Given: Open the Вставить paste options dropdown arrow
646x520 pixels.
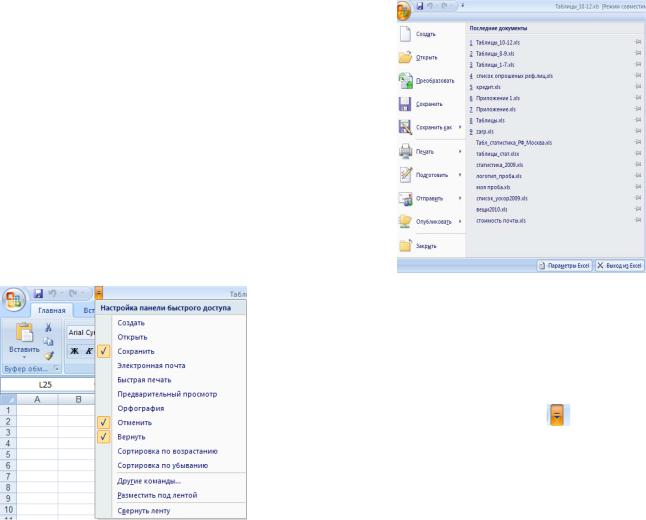Looking at the screenshot, I should (24, 357).
